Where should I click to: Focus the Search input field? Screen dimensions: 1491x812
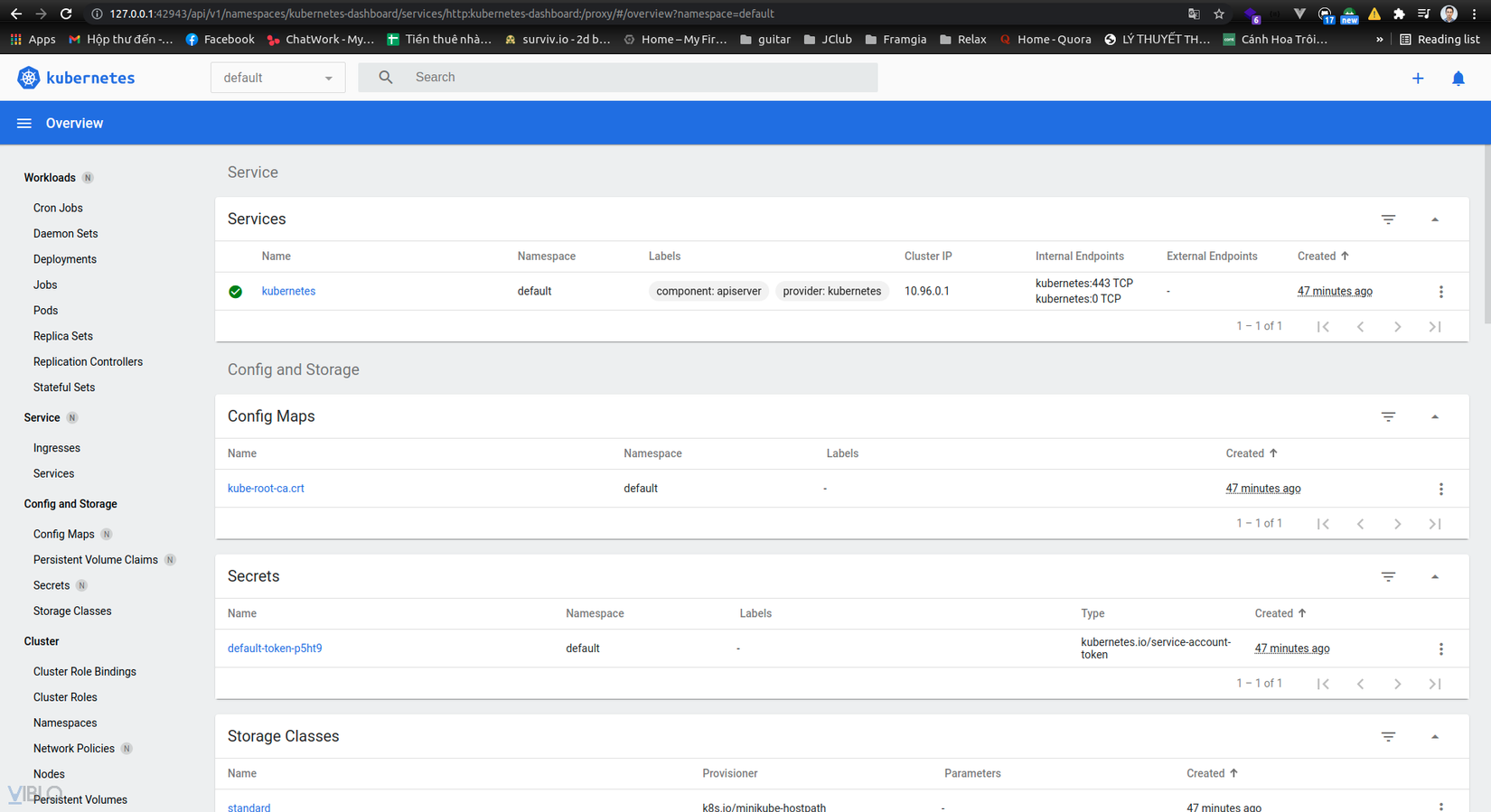pyautogui.click(x=618, y=78)
